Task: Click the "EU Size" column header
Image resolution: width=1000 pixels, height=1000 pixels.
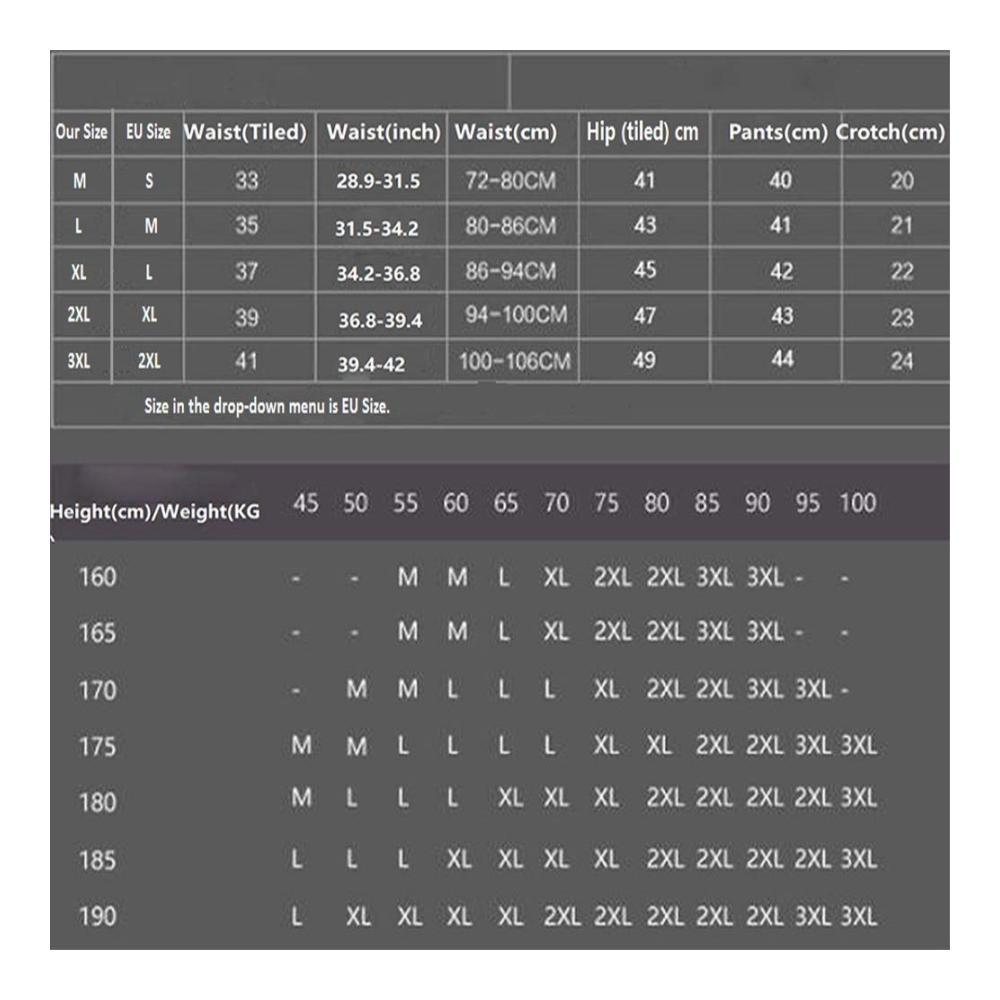Action: tap(148, 132)
